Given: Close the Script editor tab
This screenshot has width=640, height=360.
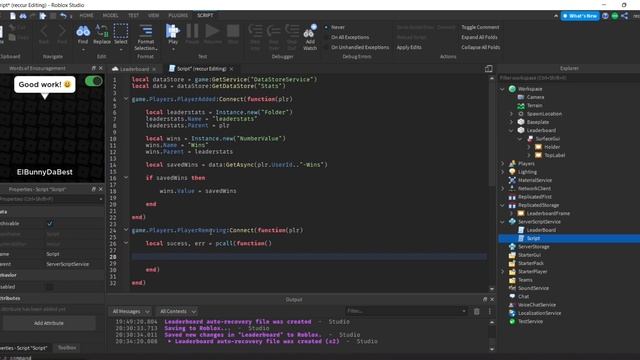Looking at the screenshot, I should [231, 69].
